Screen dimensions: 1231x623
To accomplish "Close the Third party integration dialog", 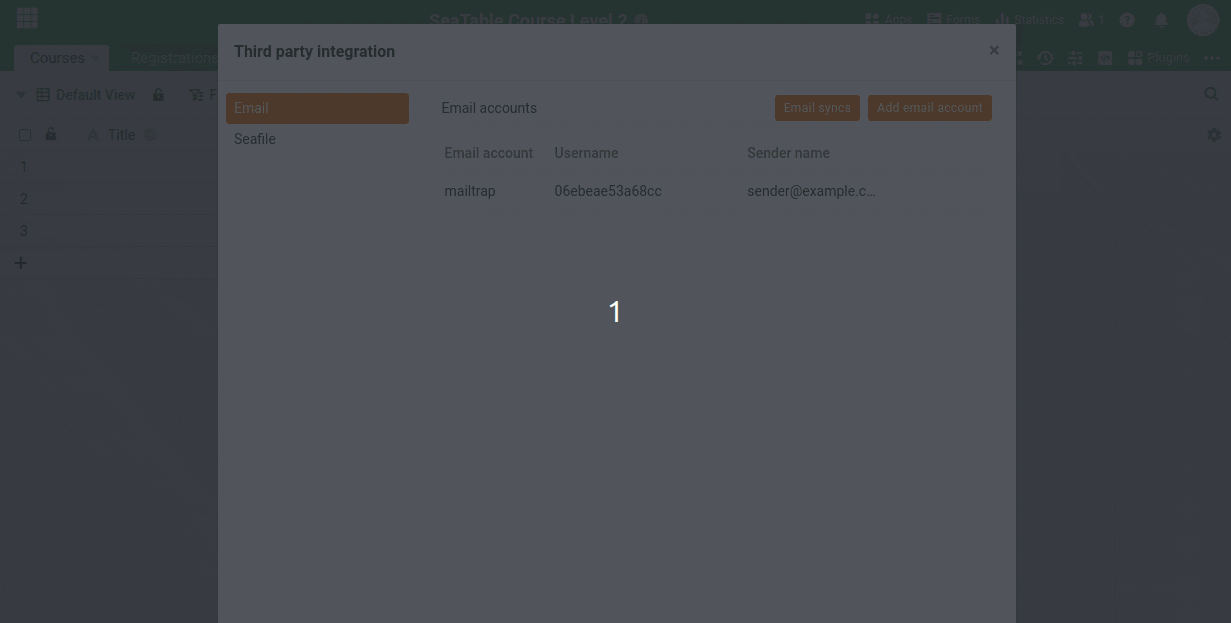I will pos(993,50).
